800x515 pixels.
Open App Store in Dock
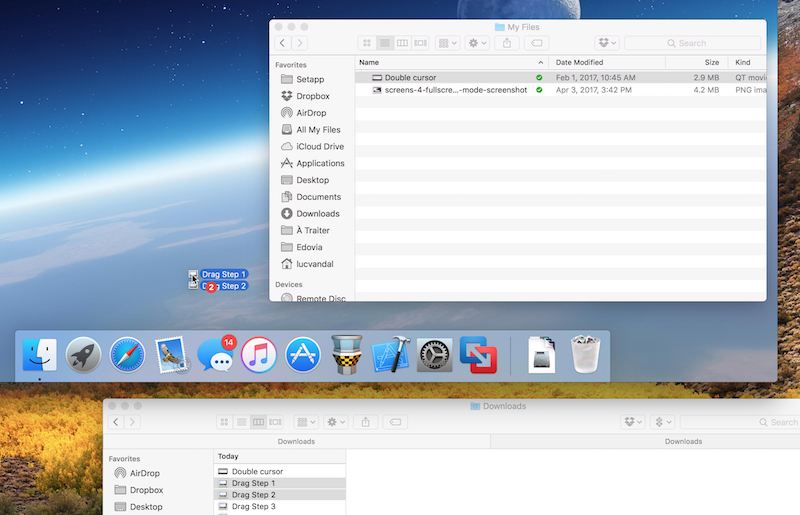pos(303,355)
